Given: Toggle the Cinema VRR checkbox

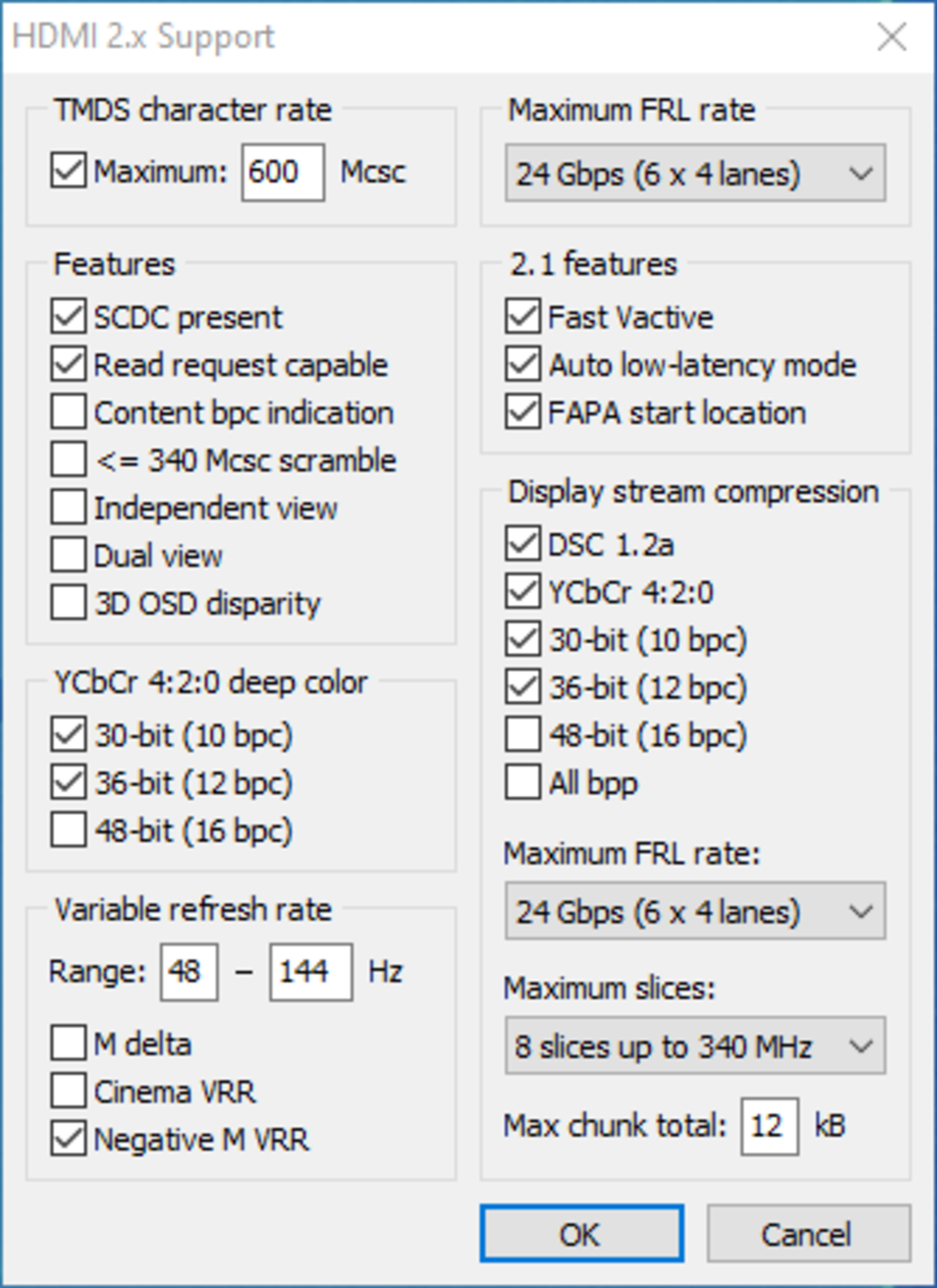Looking at the screenshot, I should pos(68,1091).
